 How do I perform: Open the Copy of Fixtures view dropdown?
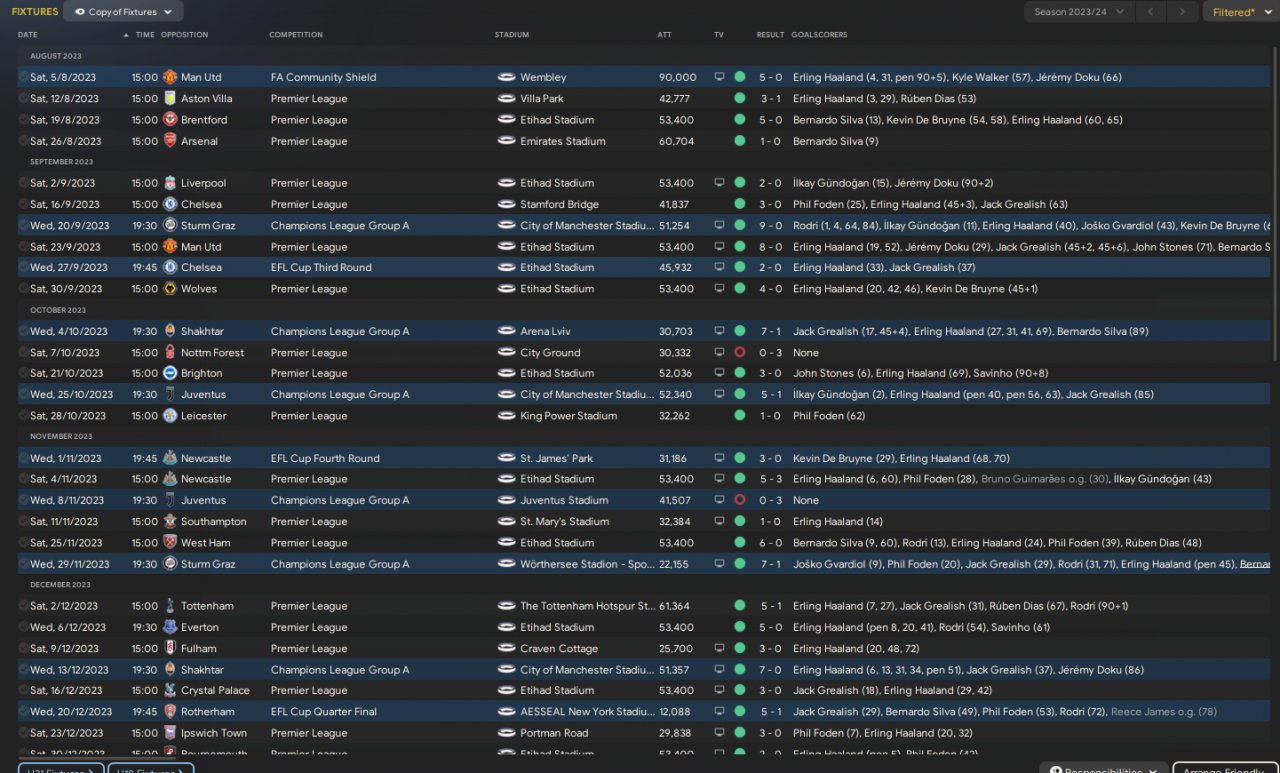click(123, 12)
